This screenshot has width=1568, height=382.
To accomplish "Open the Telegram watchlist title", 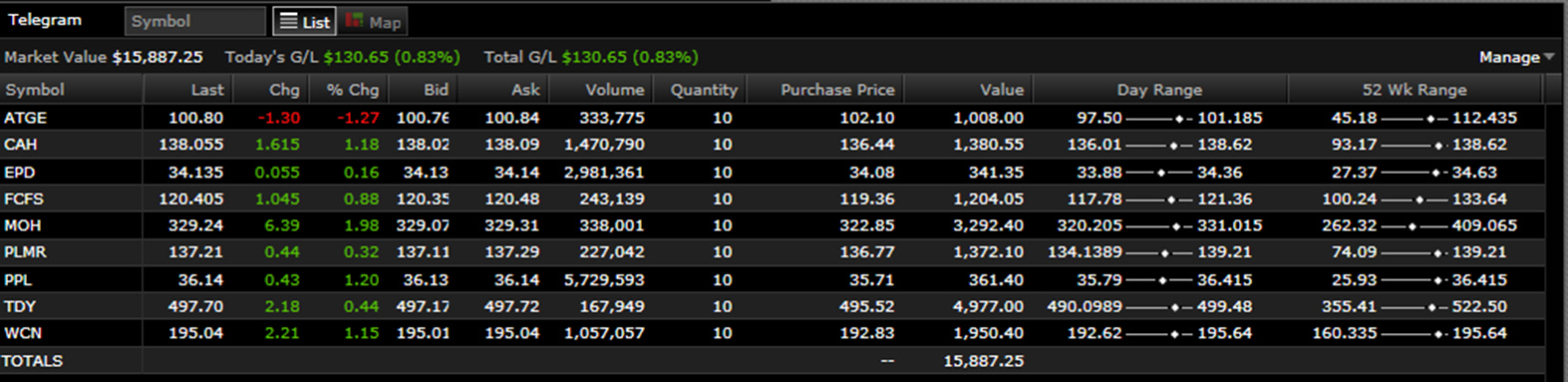I will point(45,20).
